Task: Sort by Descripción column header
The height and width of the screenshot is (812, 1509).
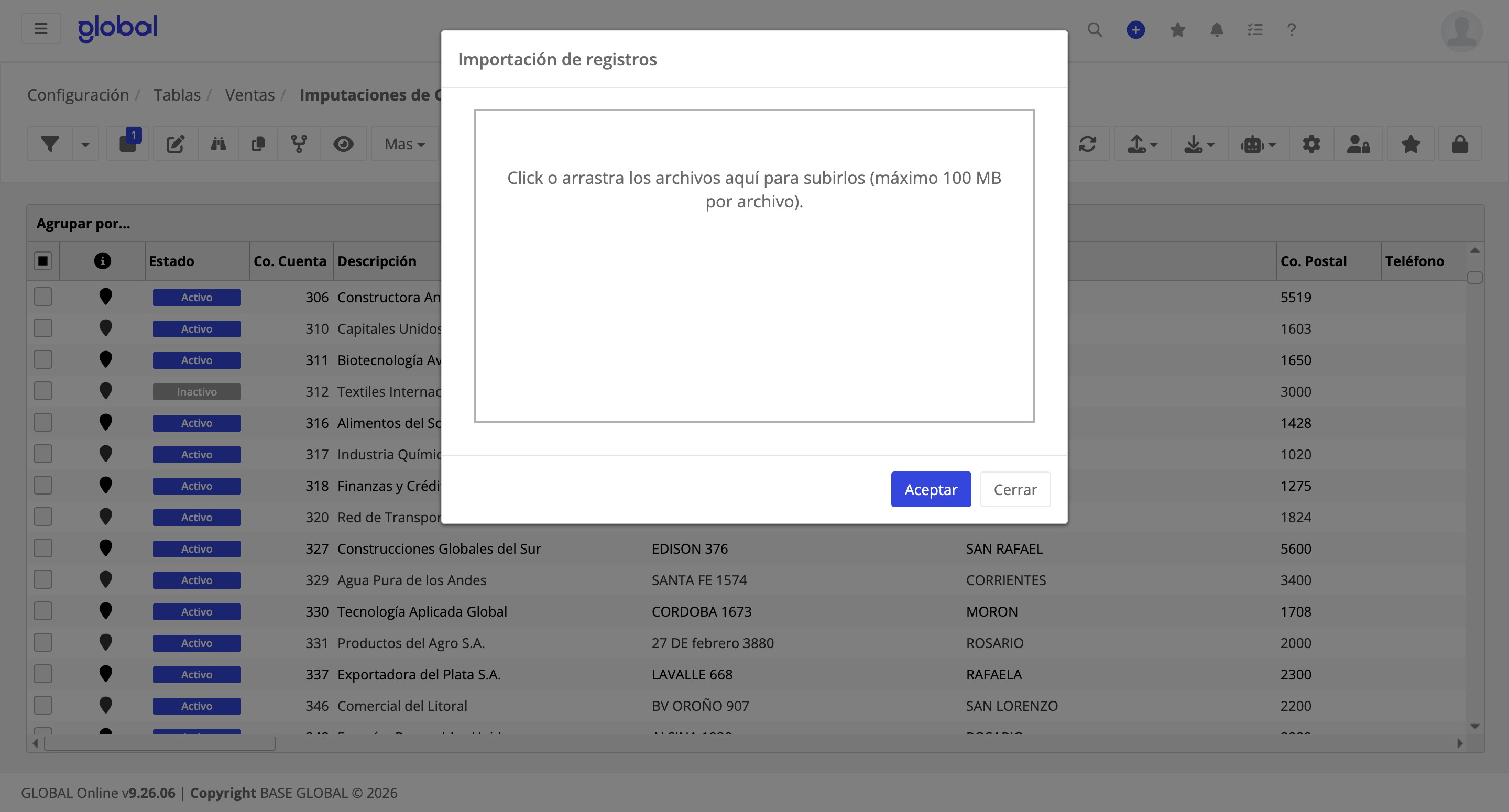Action: (377, 261)
